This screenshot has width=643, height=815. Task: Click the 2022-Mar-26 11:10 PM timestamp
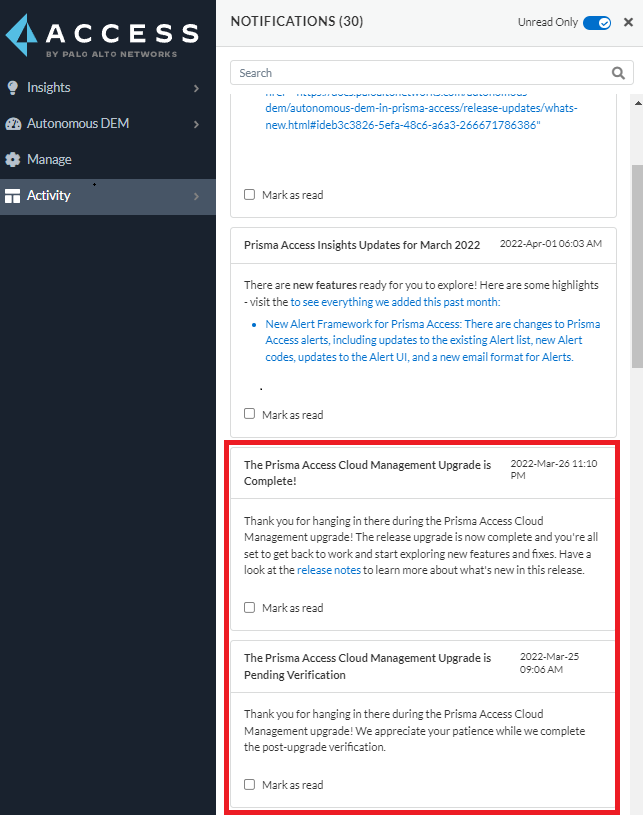tap(554, 469)
